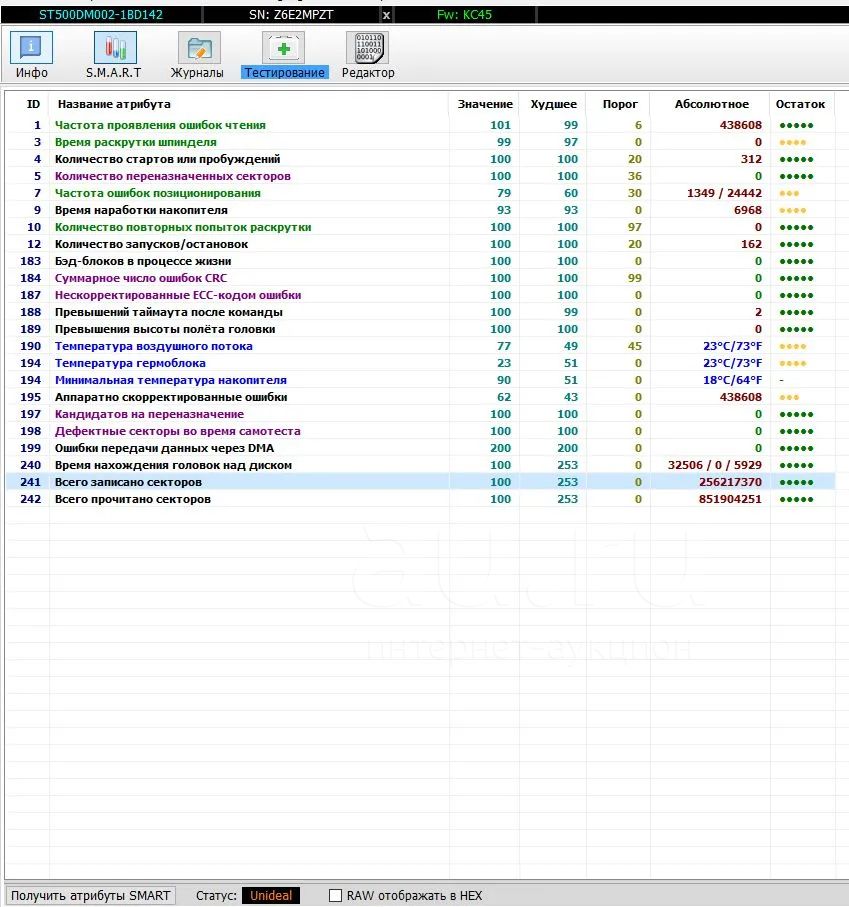Click the SN: Z6E2MPZT label
Image resolution: width=849 pixels, height=907 pixels.
click(x=291, y=15)
